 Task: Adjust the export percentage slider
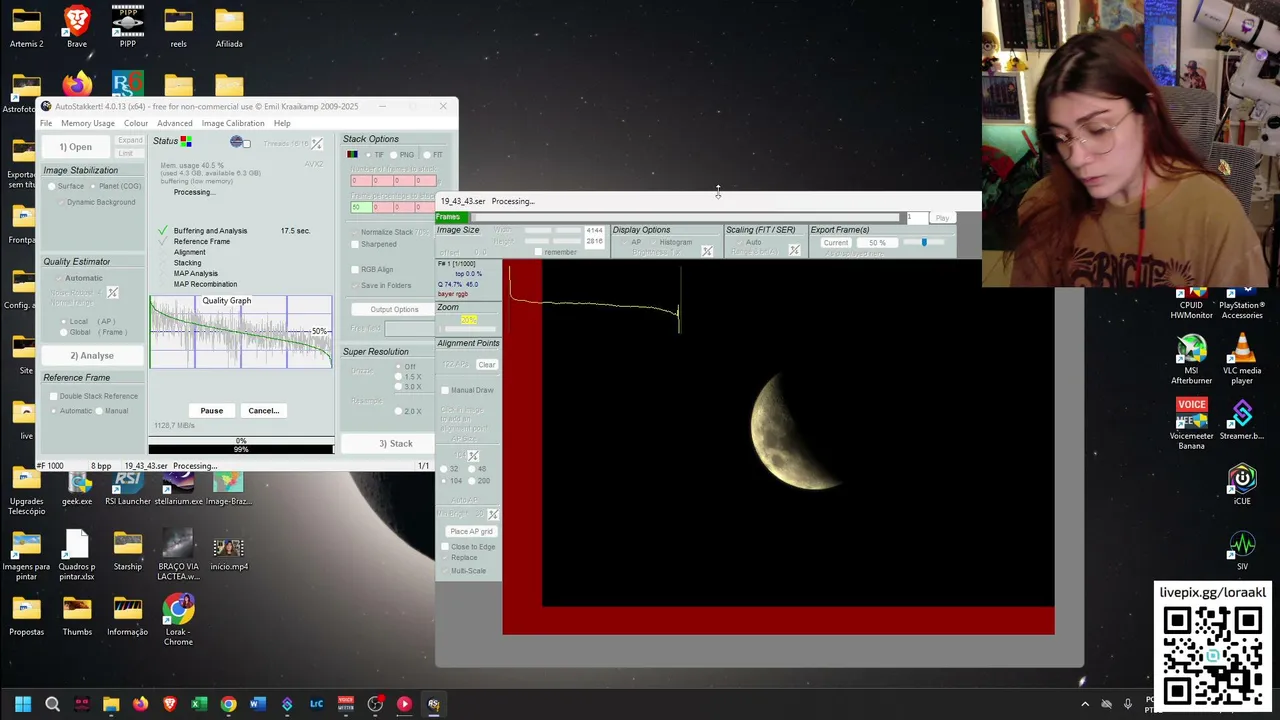tap(924, 242)
